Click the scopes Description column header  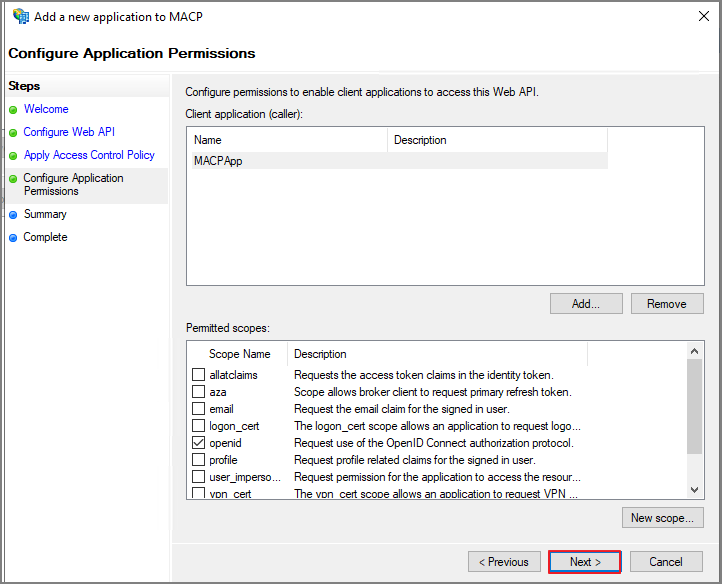437,354
